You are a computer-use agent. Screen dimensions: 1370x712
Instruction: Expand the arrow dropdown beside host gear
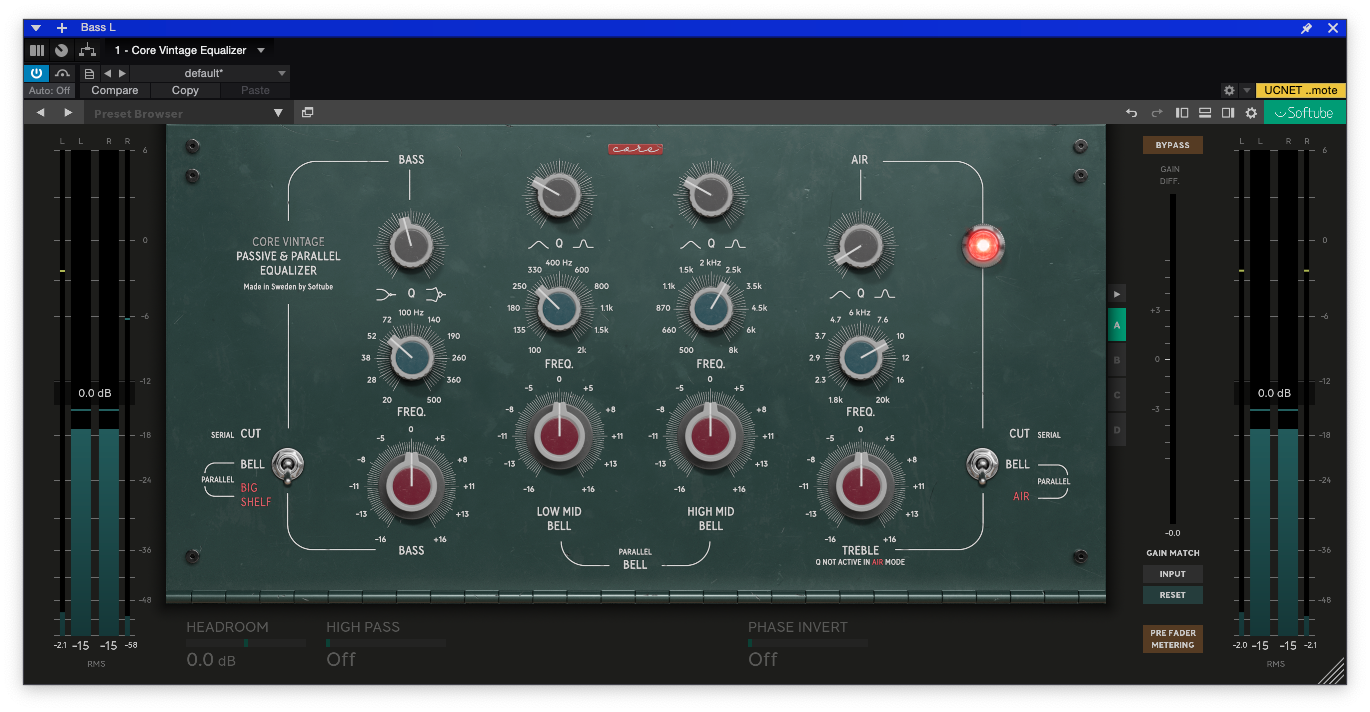pyautogui.click(x=1246, y=90)
